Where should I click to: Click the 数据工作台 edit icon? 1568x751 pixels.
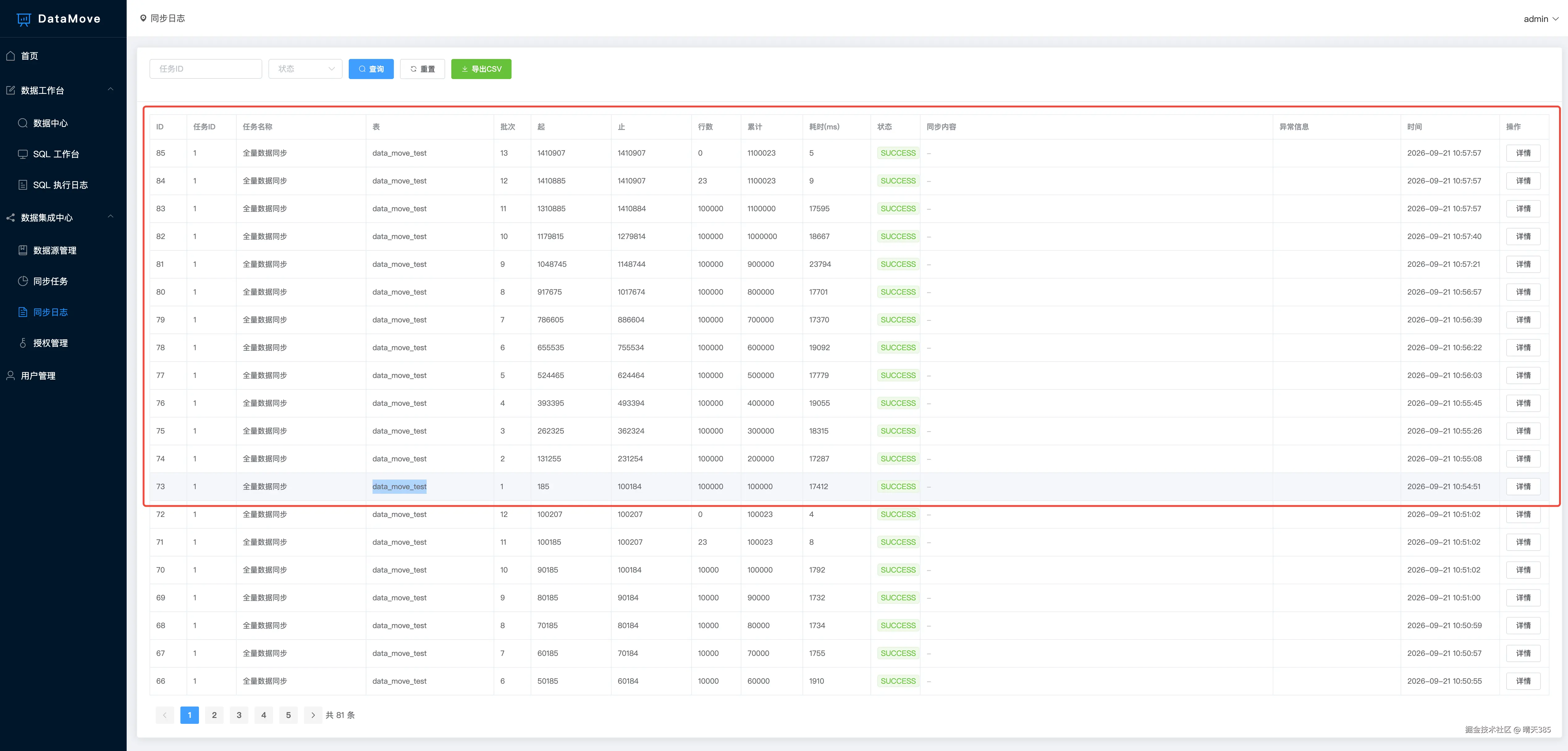click(10, 90)
